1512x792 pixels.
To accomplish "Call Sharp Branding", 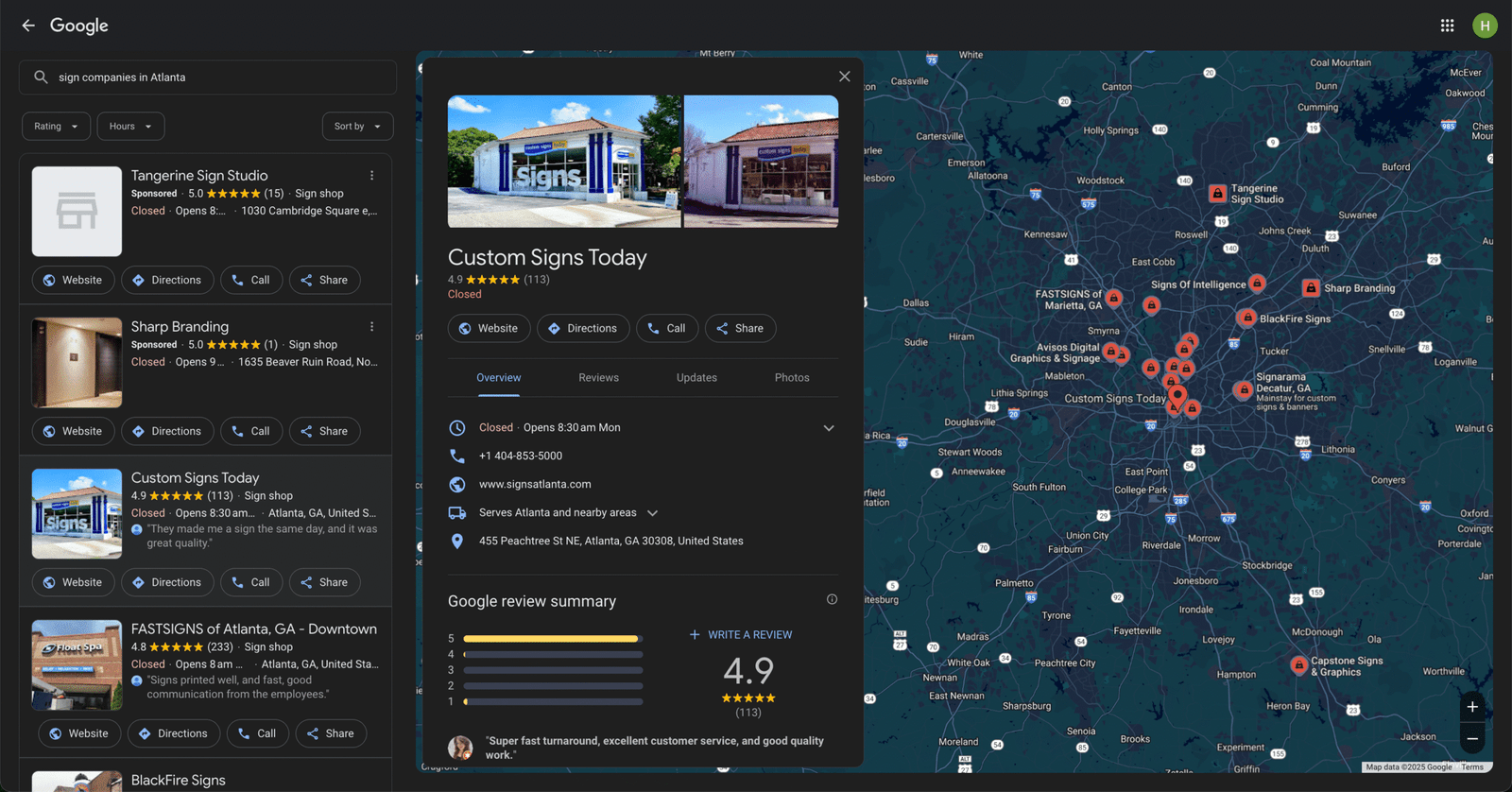I will 251,432.
